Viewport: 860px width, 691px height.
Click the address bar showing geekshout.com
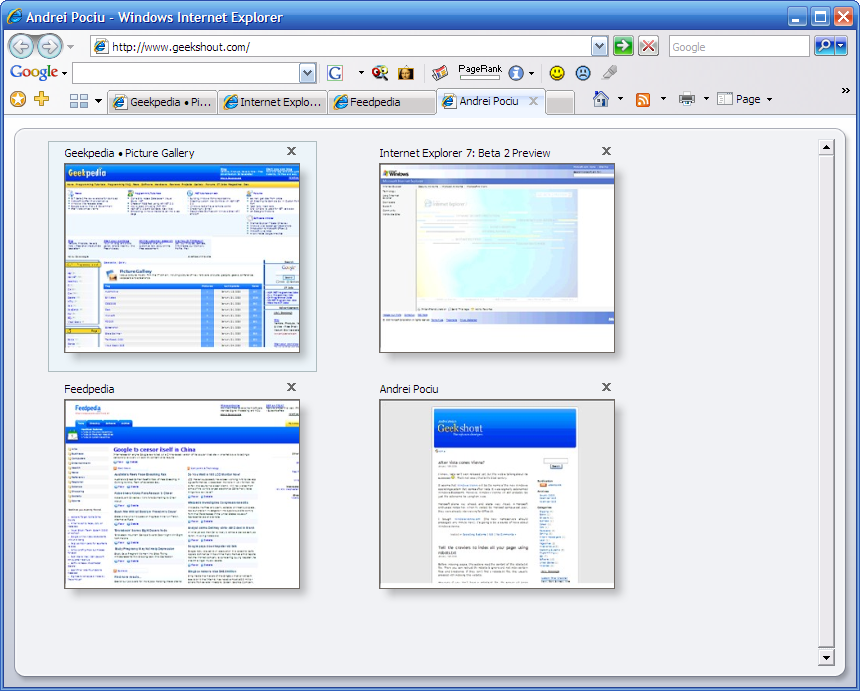click(x=341, y=47)
